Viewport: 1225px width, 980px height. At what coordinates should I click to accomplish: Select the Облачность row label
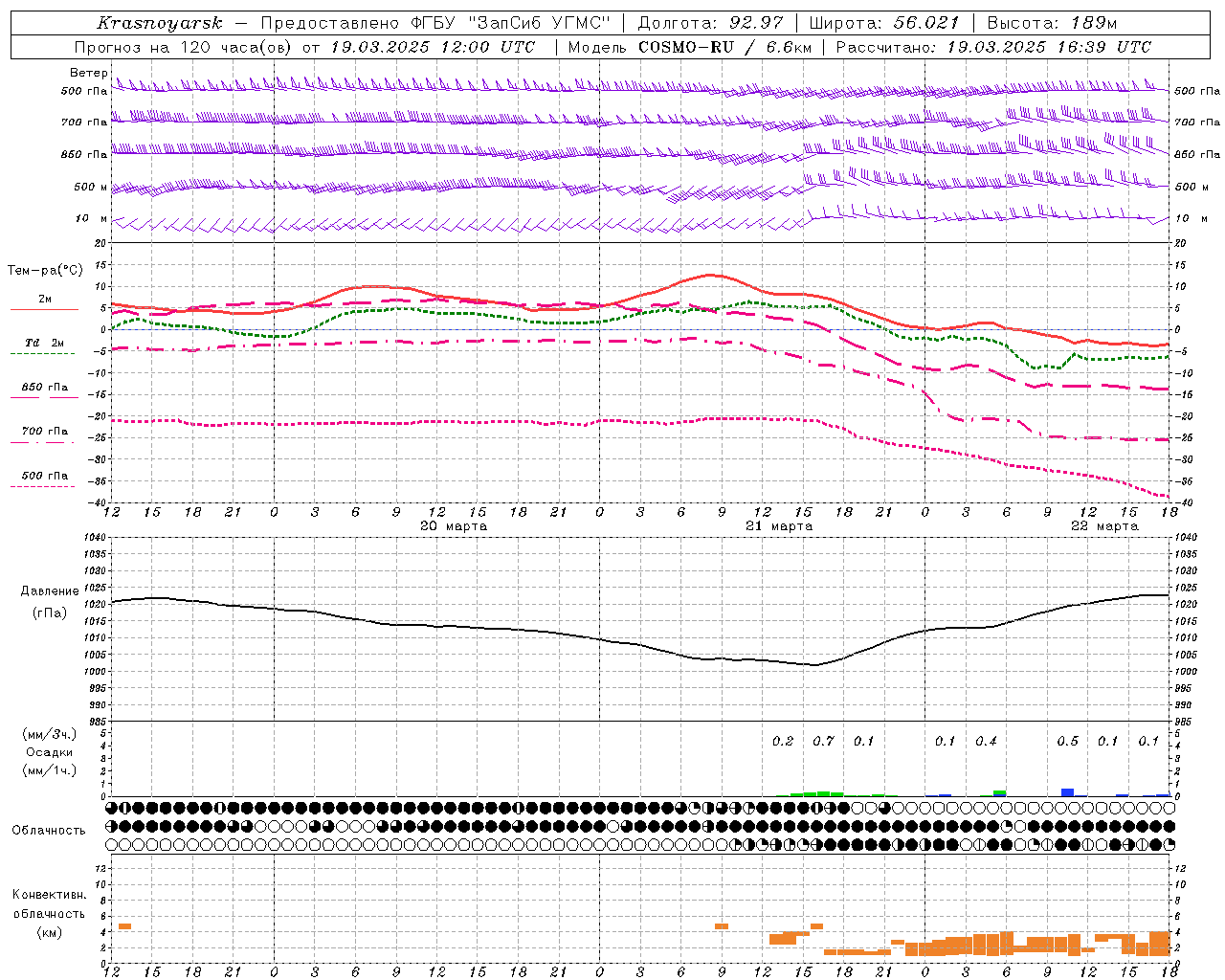49,830
